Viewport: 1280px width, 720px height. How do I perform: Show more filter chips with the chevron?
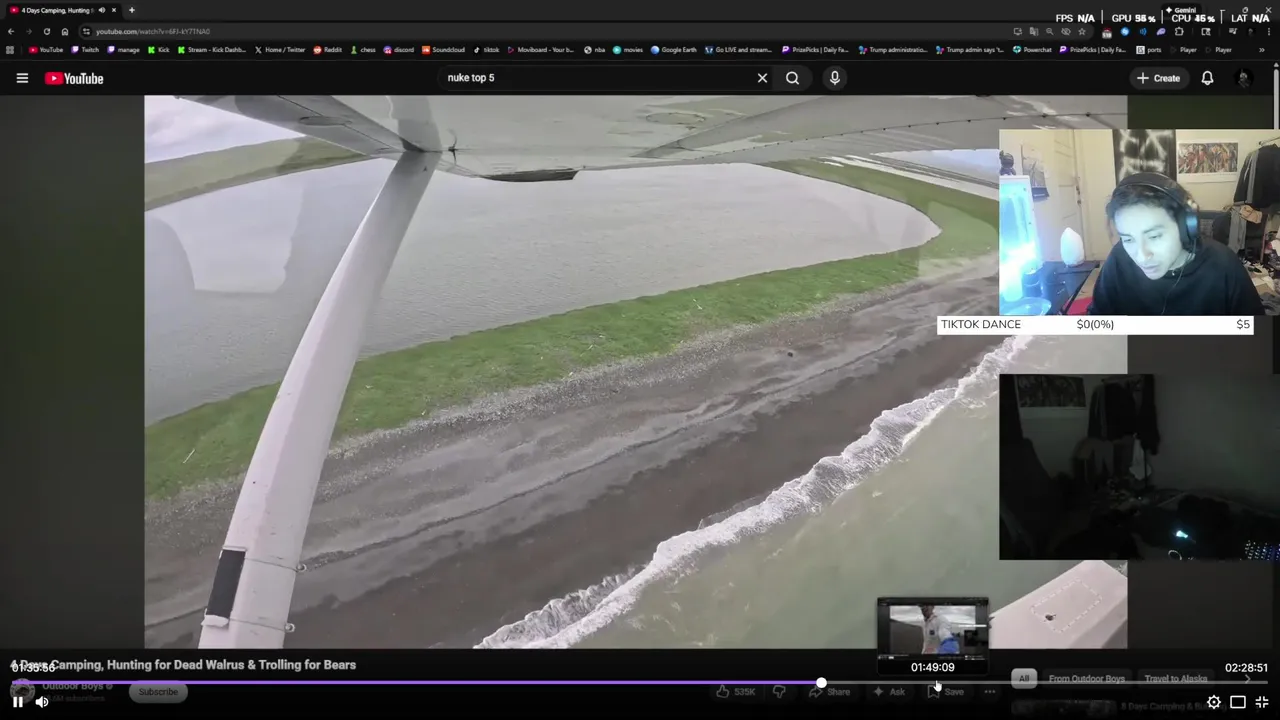1247,679
